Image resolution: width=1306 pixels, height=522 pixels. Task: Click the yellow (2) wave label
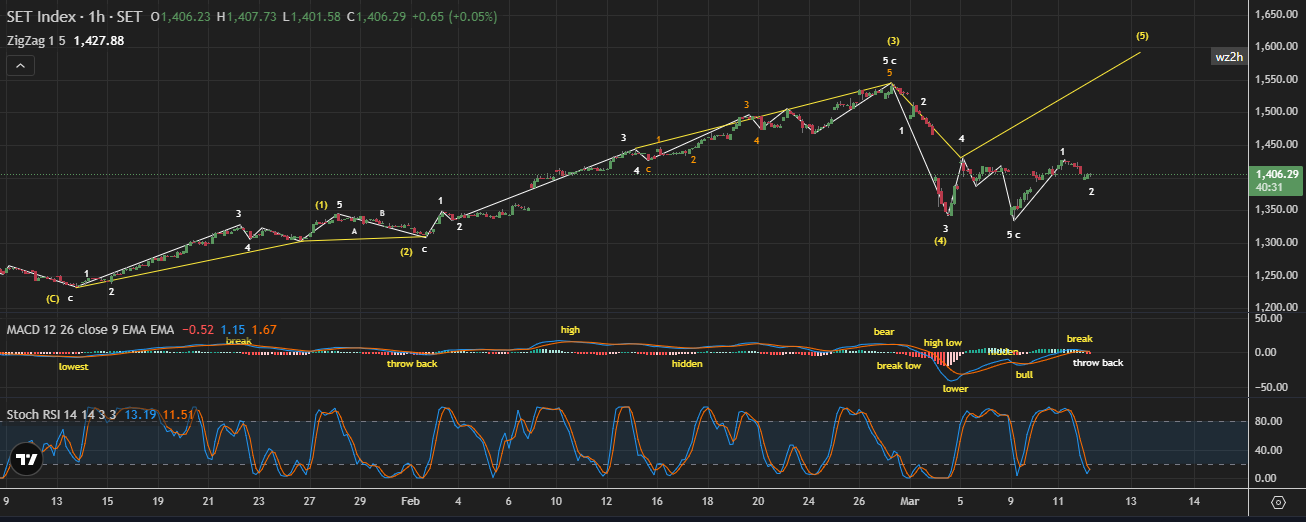406,251
